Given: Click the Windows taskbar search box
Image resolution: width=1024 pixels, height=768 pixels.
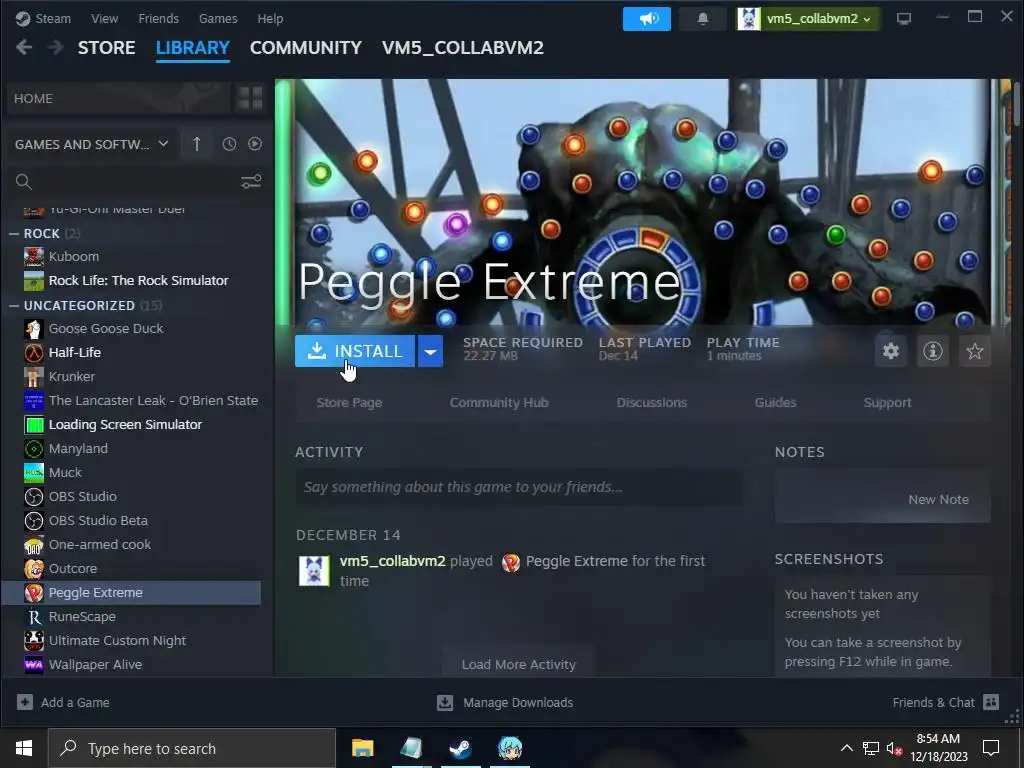Looking at the screenshot, I should pos(192,748).
